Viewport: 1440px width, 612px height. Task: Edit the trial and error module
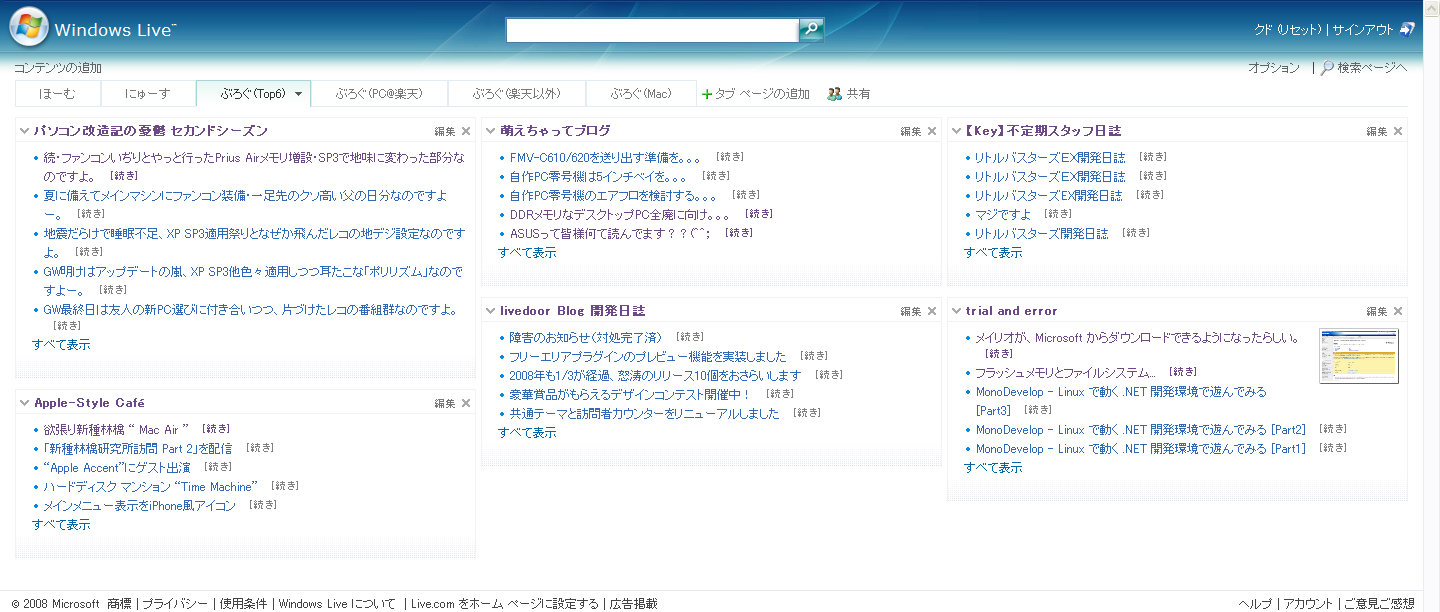pos(1377,311)
